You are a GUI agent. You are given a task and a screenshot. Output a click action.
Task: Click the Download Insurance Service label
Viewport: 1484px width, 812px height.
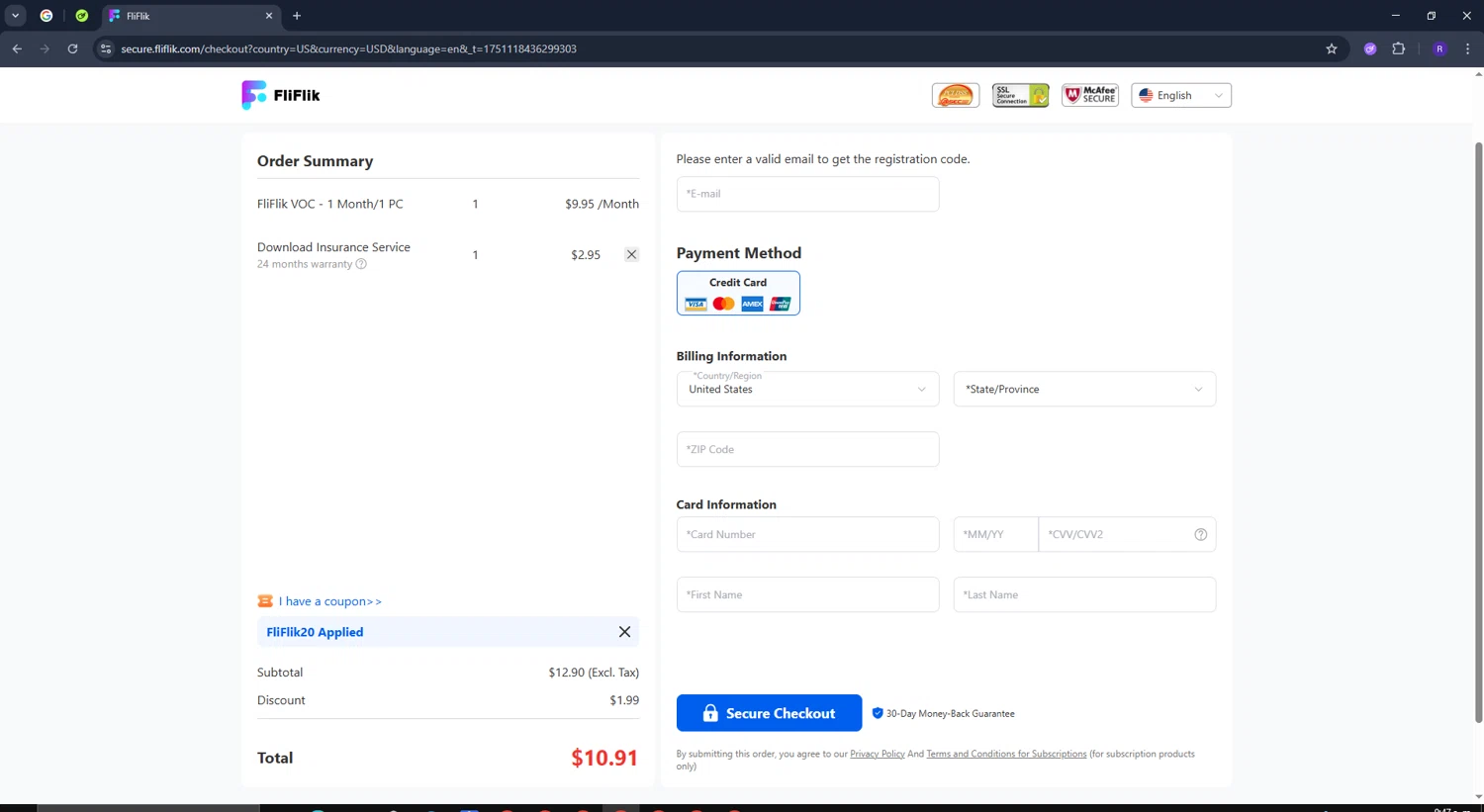click(333, 247)
